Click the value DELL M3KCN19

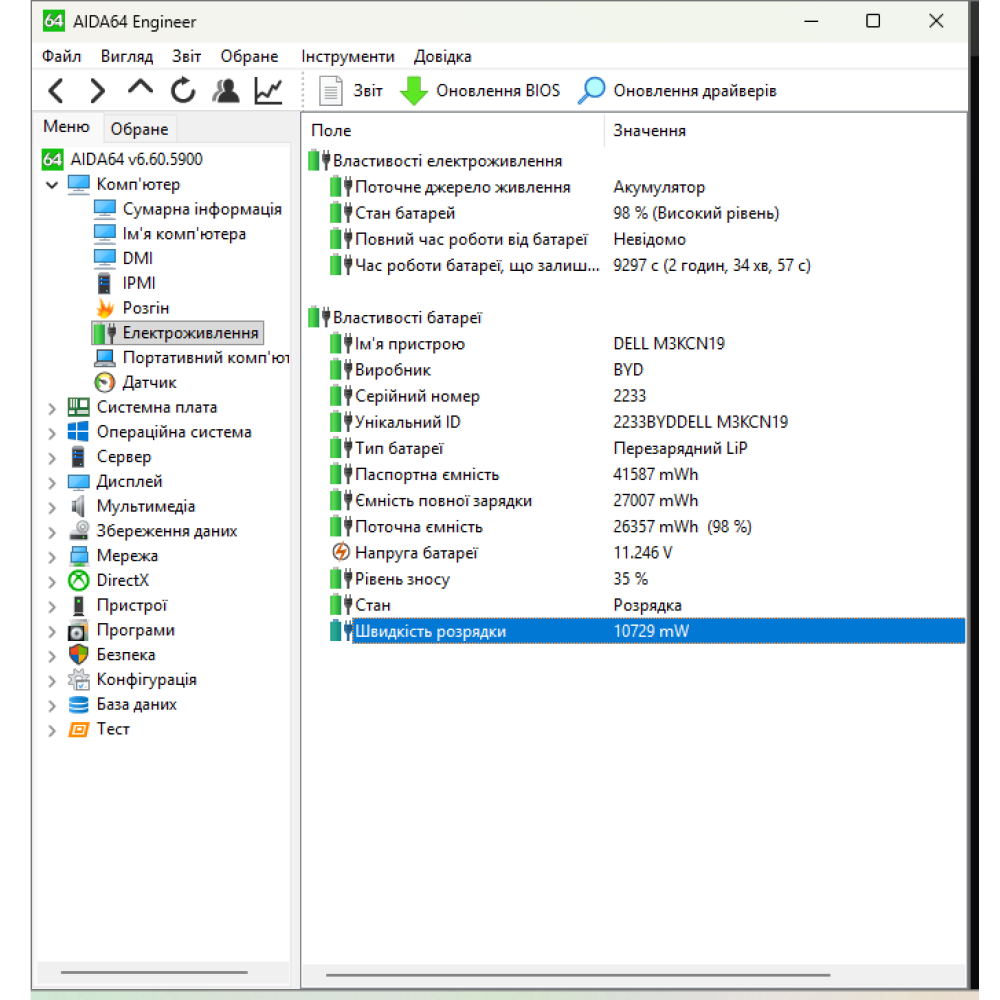point(668,344)
